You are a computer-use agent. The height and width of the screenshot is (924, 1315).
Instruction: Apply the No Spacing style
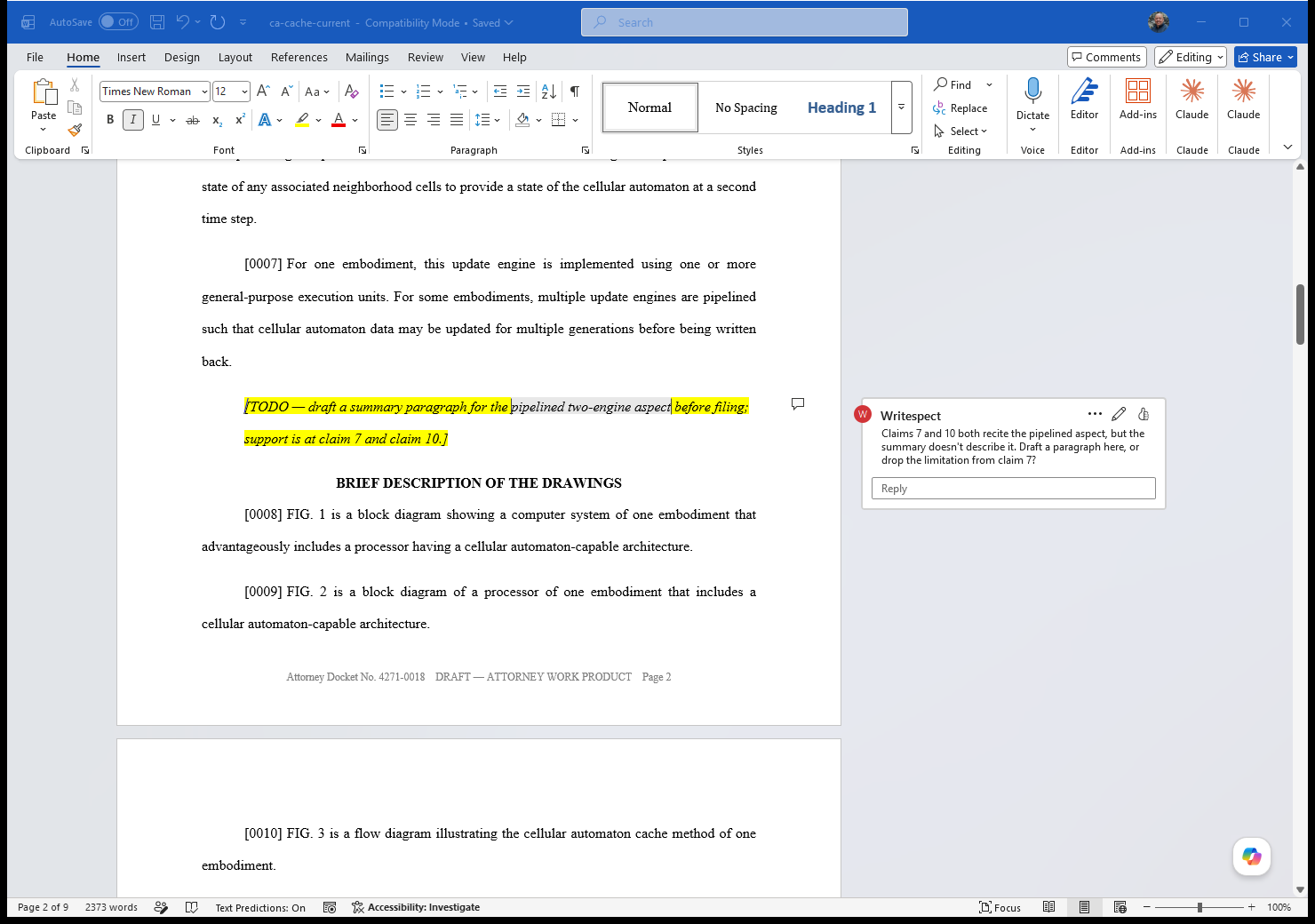pyautogui.click(x=746, y=108)
